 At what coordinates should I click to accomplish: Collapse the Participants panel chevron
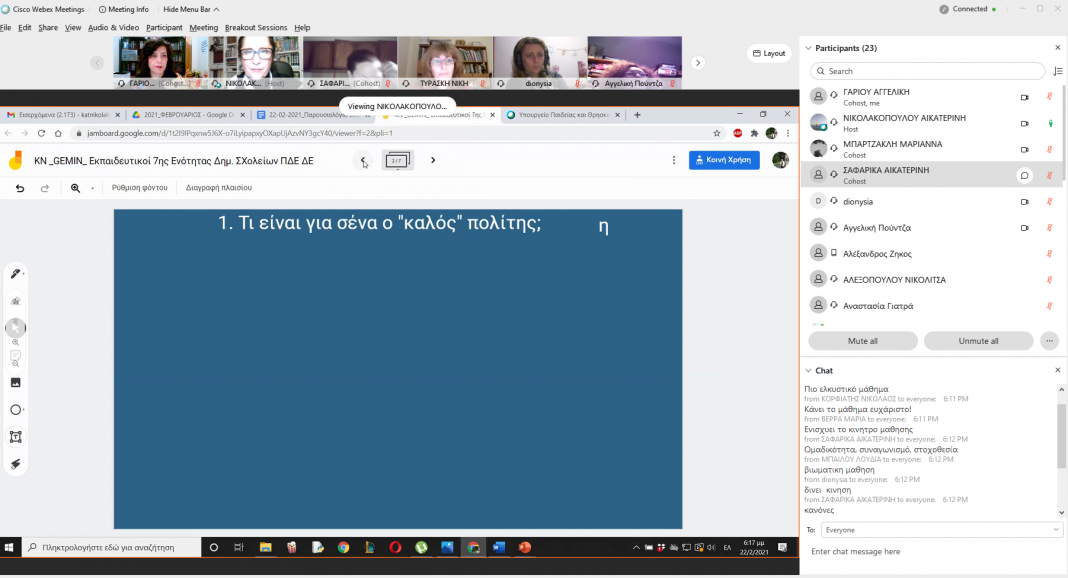[808, 48]
